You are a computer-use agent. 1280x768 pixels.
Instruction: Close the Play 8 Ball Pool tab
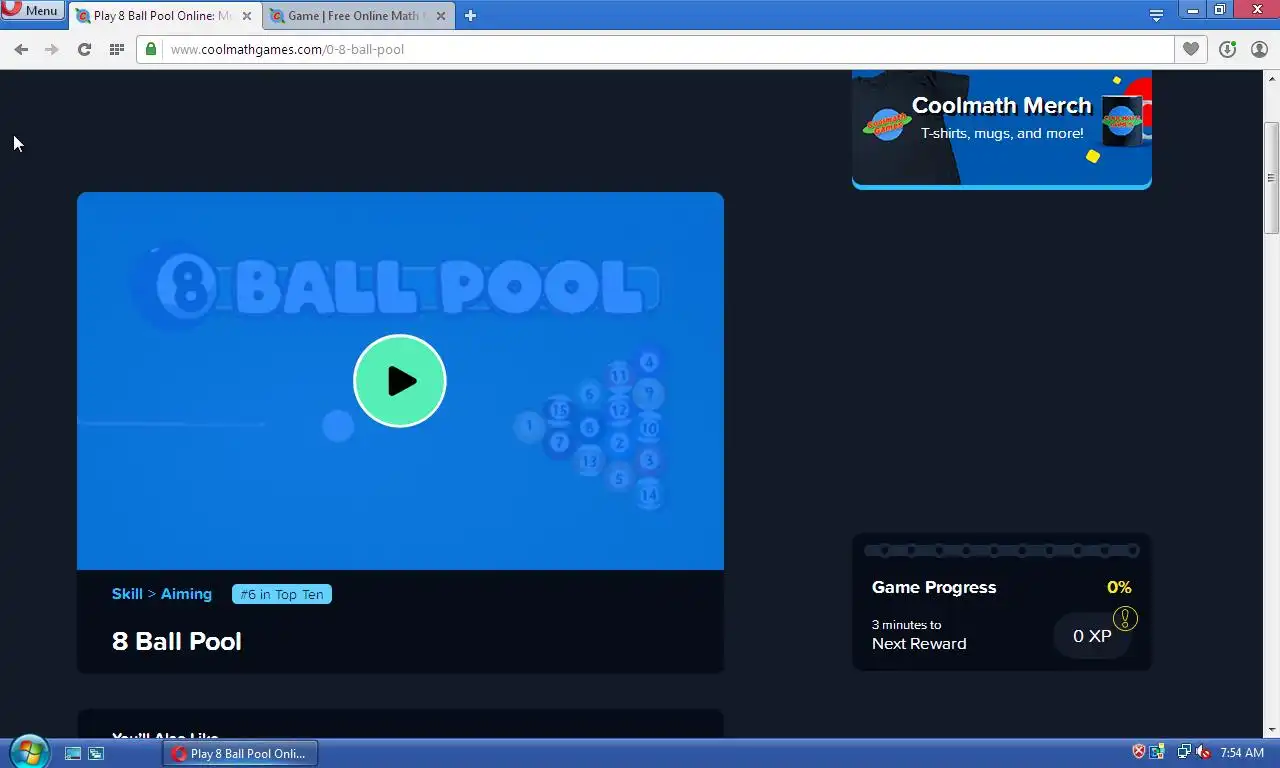click(247, 16)
